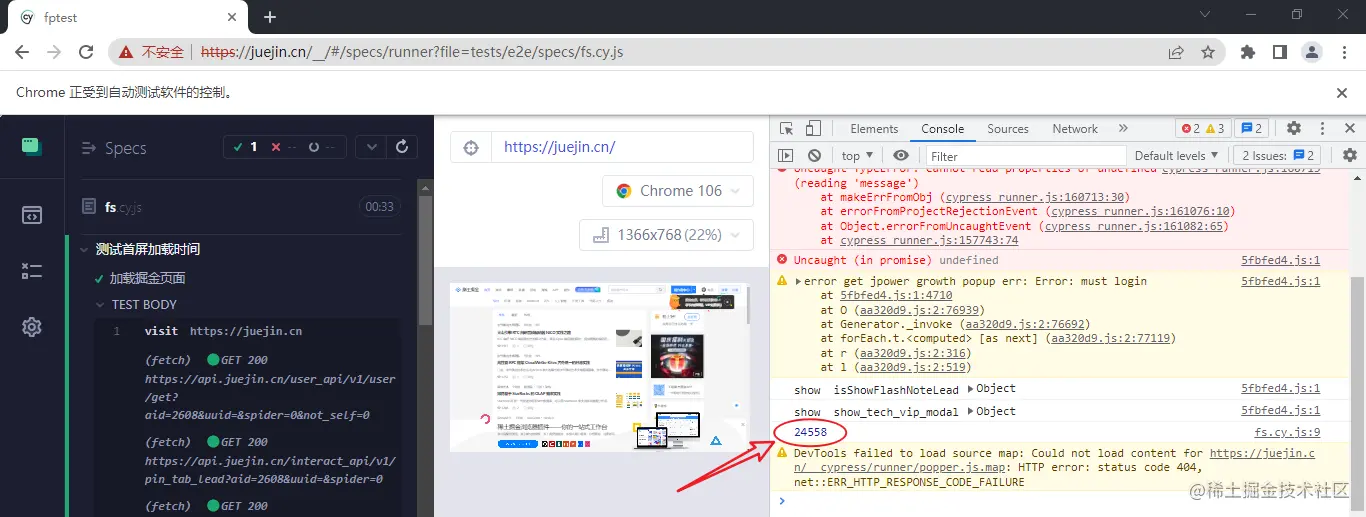Click the DevTools inspect element icon
Image resolution: width=1366 pixels, height=517 pixels.
coord(787,128)
